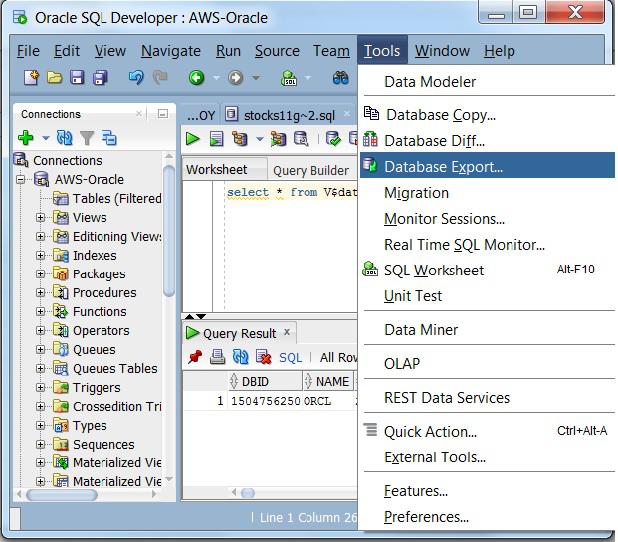This screenshot has height=542, width=618.
Task: Minimize the Connections panel
Action: (163, 114)
